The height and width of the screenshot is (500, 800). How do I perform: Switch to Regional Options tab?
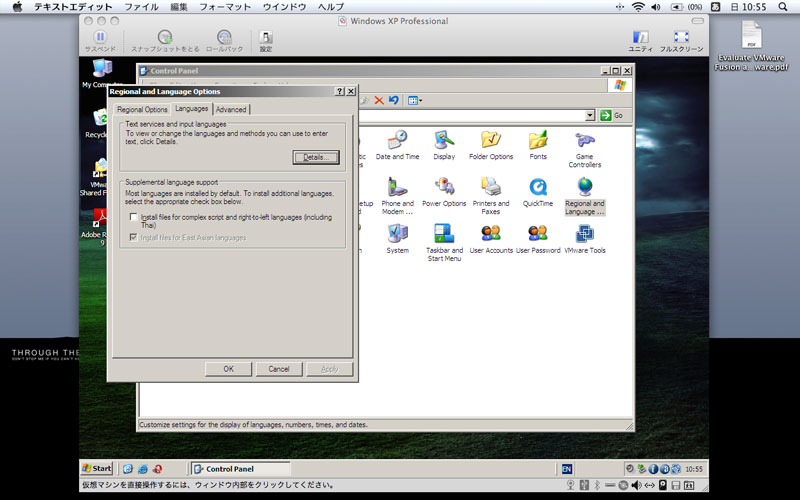[142, 110]
